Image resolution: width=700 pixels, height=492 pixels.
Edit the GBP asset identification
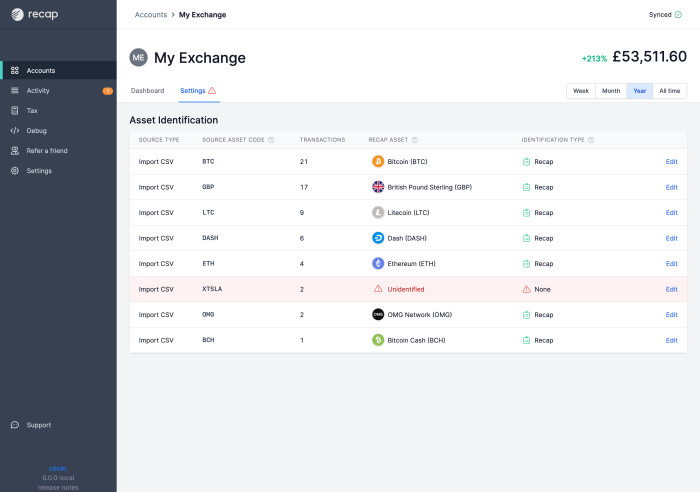[671, 187]
